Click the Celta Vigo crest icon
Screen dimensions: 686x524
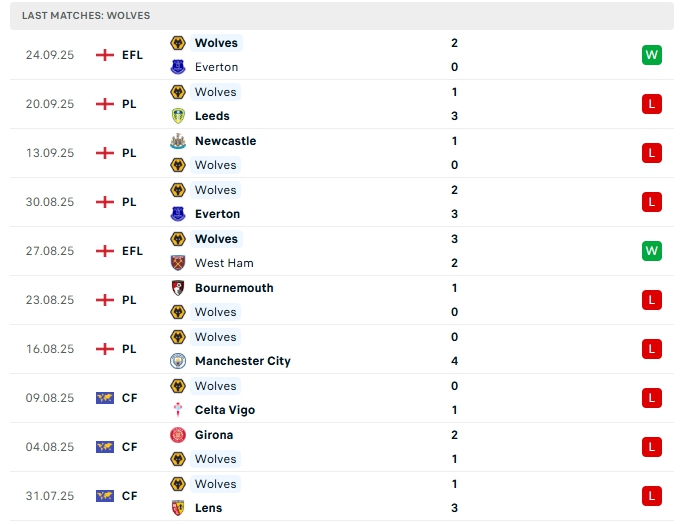click(x=178, y=410)
